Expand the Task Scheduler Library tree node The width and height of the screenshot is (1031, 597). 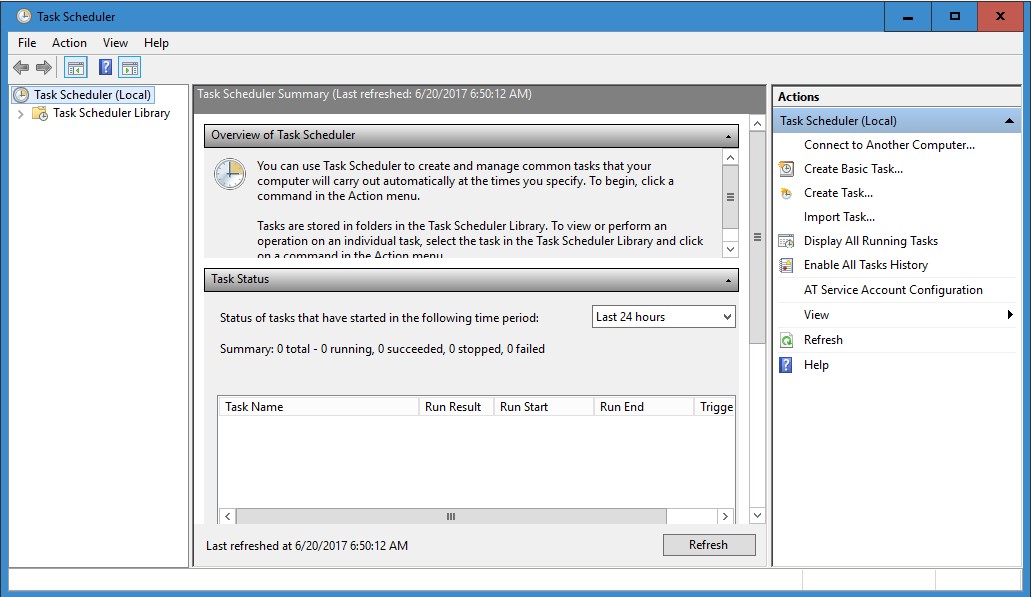pos(20,113)
